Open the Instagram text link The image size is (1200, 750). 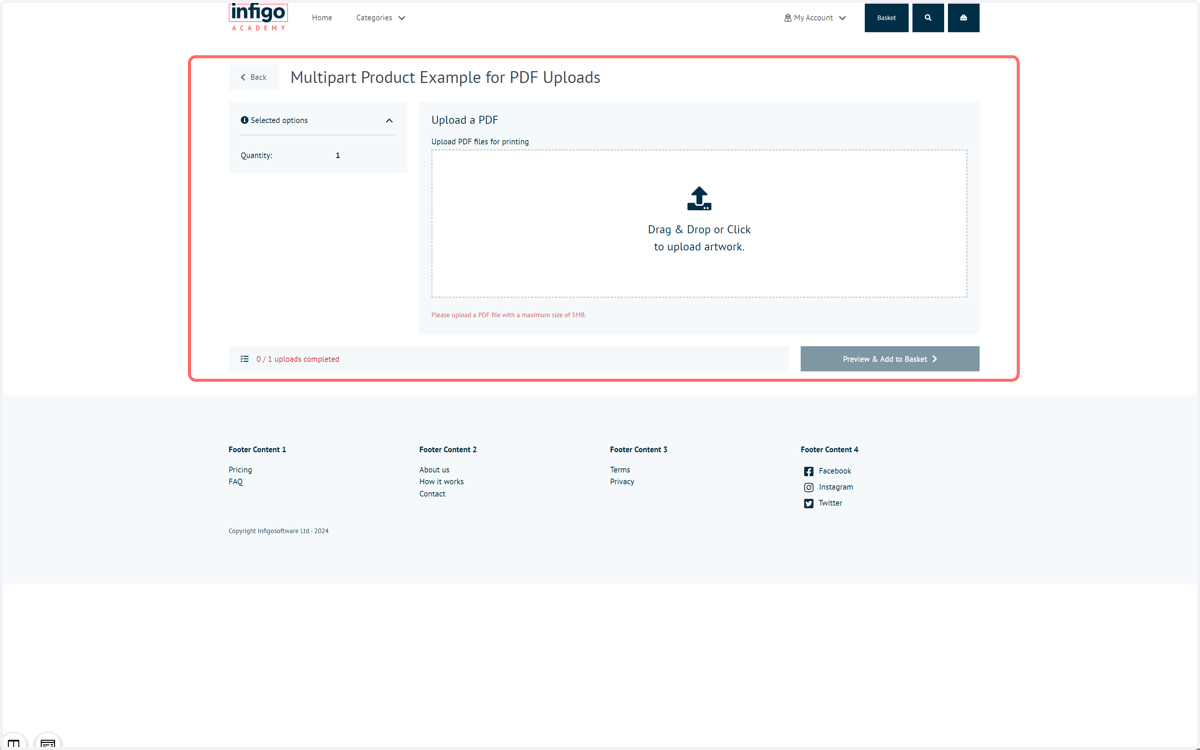click(836, 487)
